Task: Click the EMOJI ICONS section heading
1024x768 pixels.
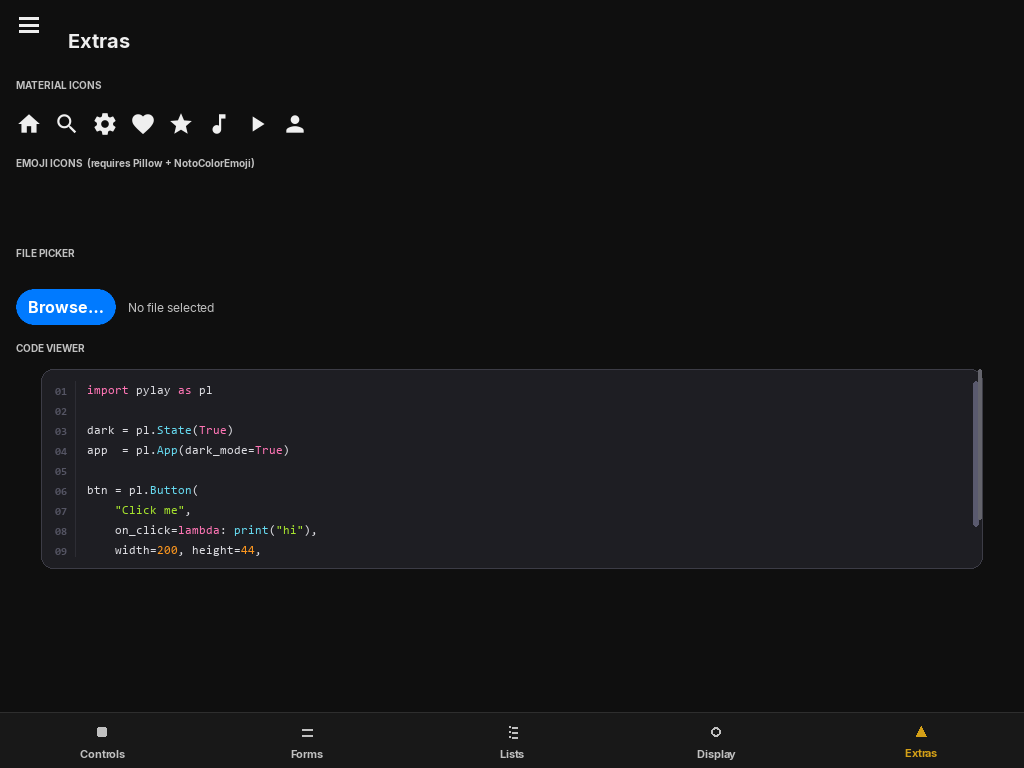Action: coord(135,163)
